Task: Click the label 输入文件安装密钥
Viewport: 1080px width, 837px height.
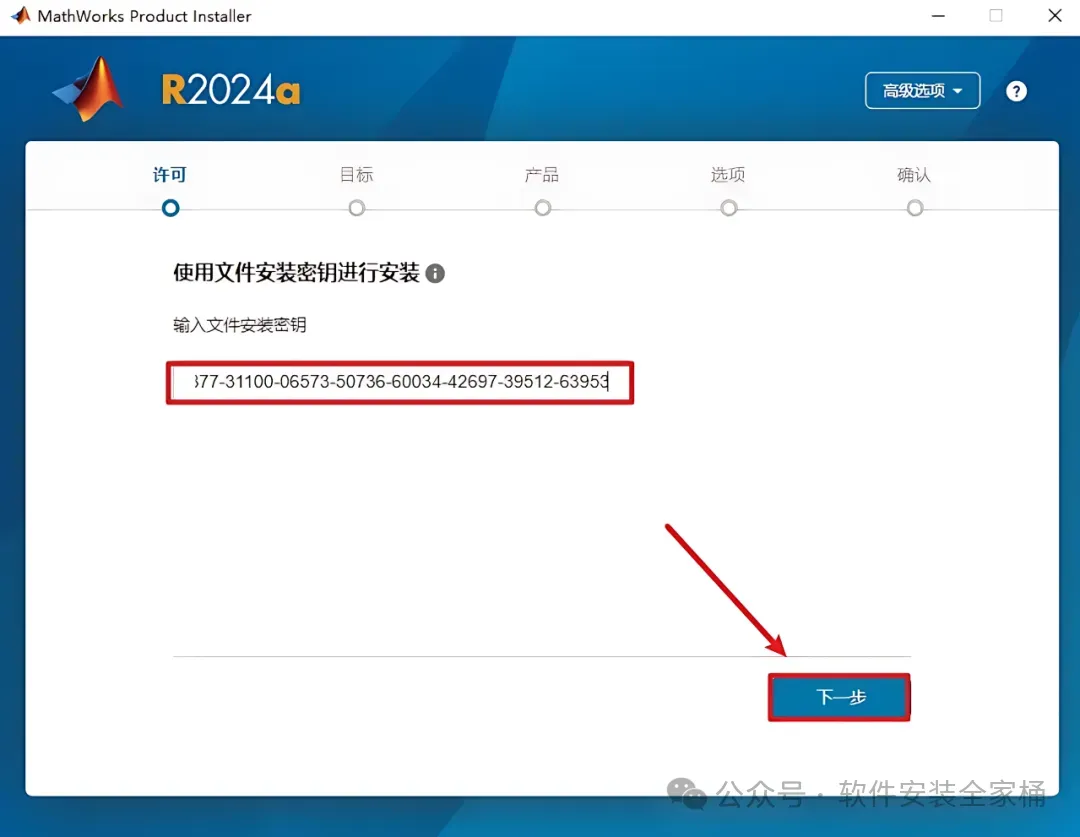Action: [x=240, y=325]
